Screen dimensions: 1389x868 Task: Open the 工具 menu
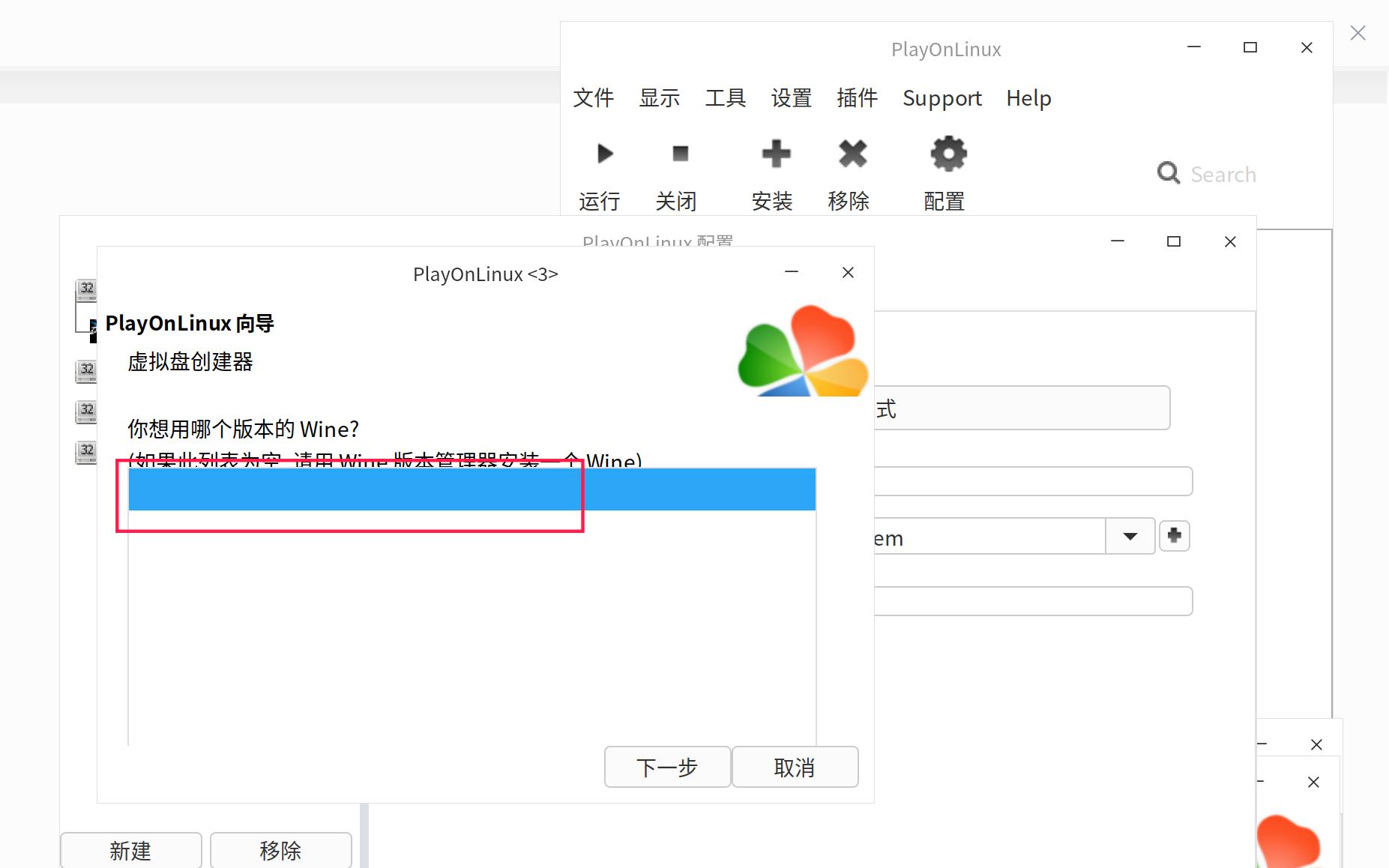click(725, 98)
